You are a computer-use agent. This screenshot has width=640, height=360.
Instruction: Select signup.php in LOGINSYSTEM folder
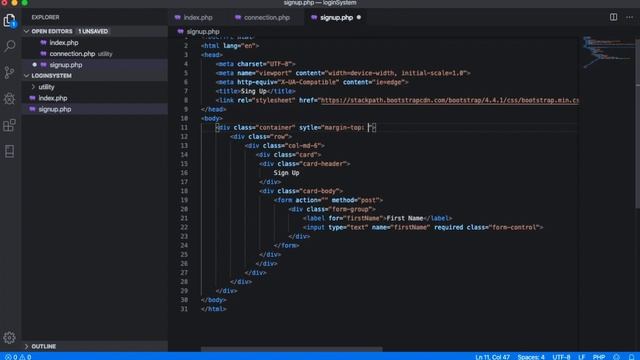point(95,109)
